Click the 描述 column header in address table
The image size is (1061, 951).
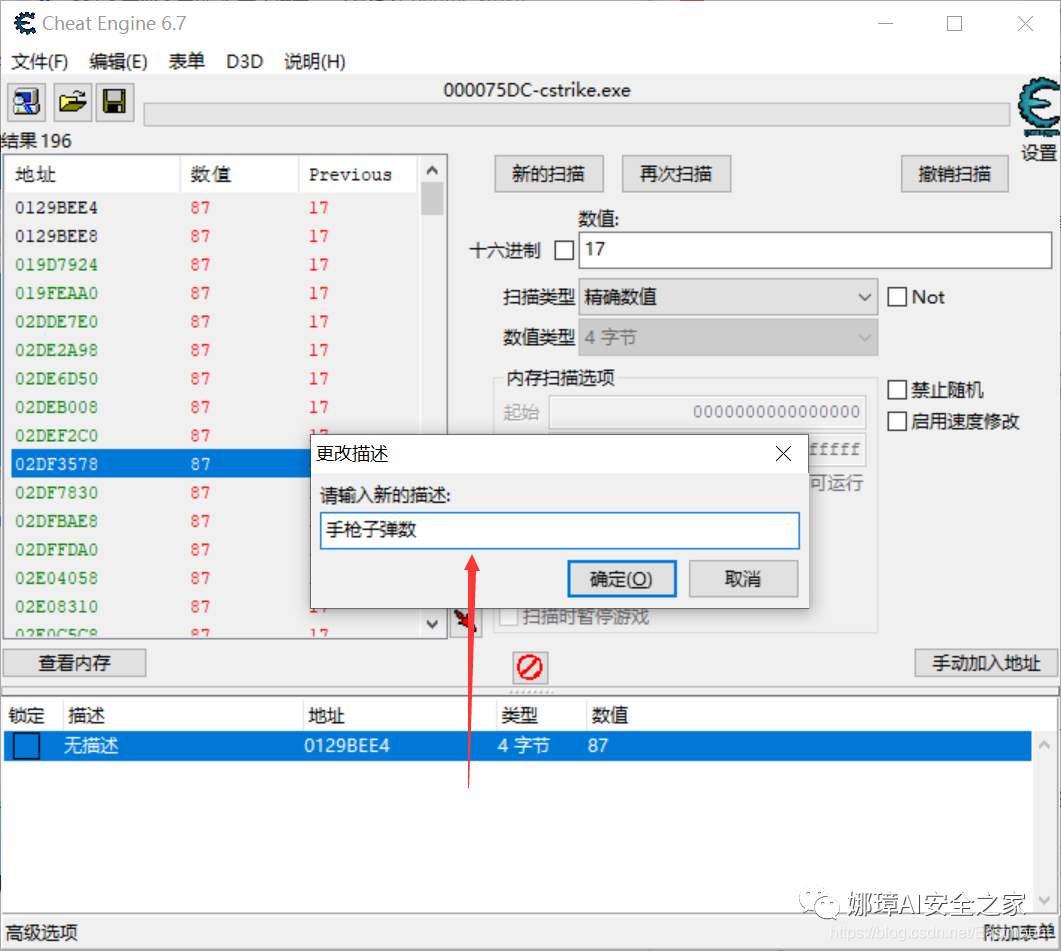(x=183, y=715)
